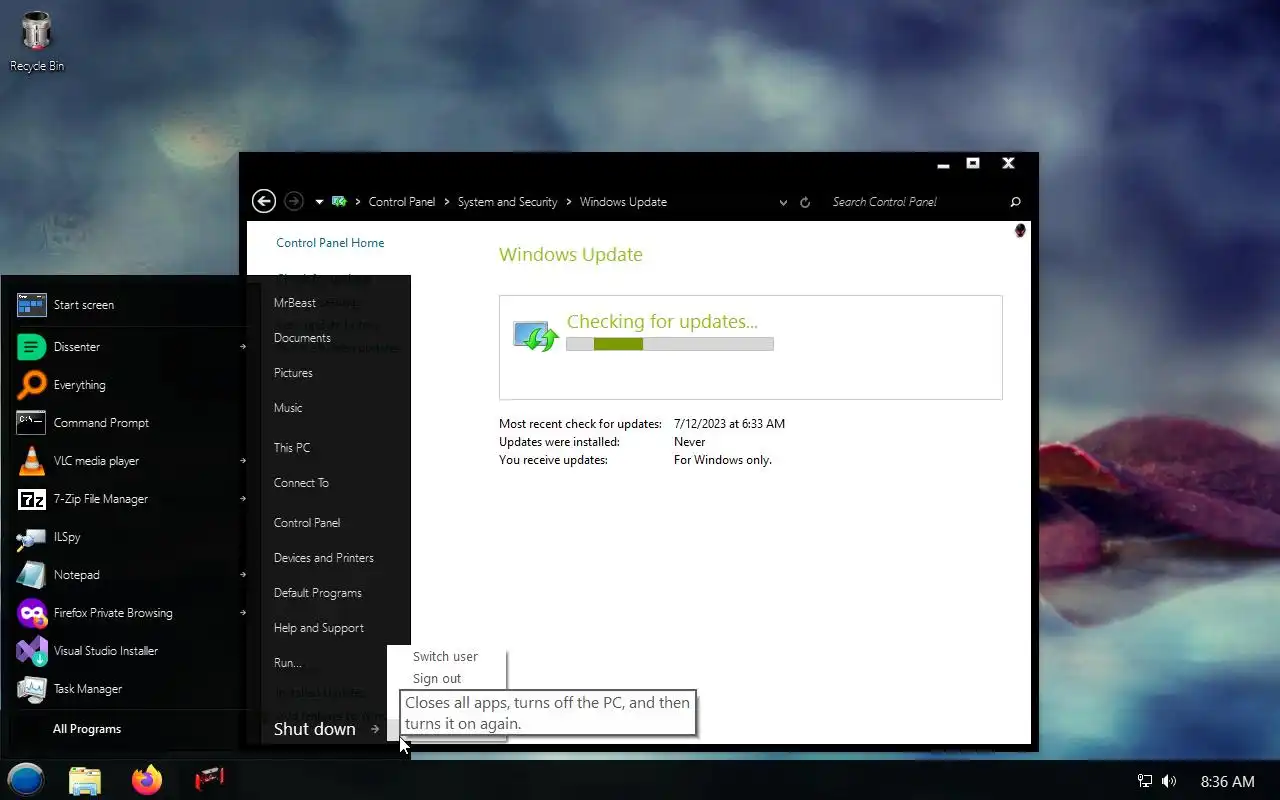Screen dimensions: 1280x800
Task: Select Switch user option
Action: [x=446, y=657]
